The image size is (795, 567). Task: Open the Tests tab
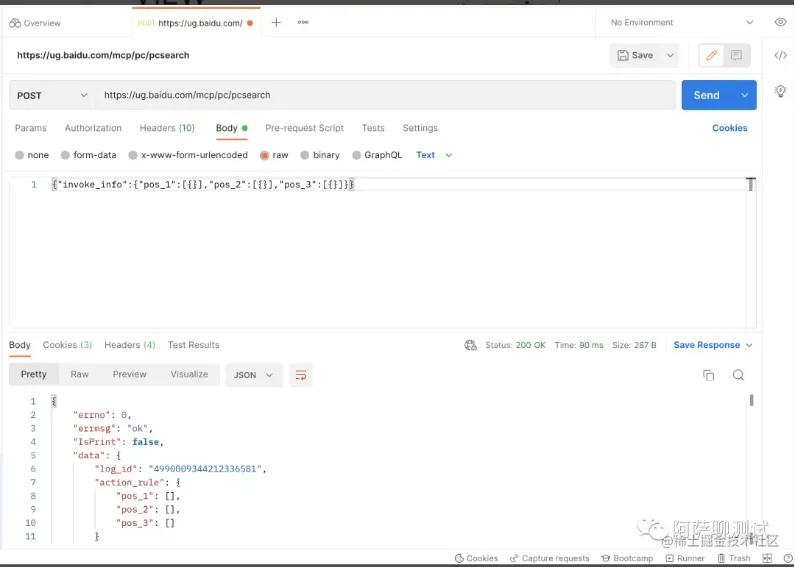(x=373, y=128)
